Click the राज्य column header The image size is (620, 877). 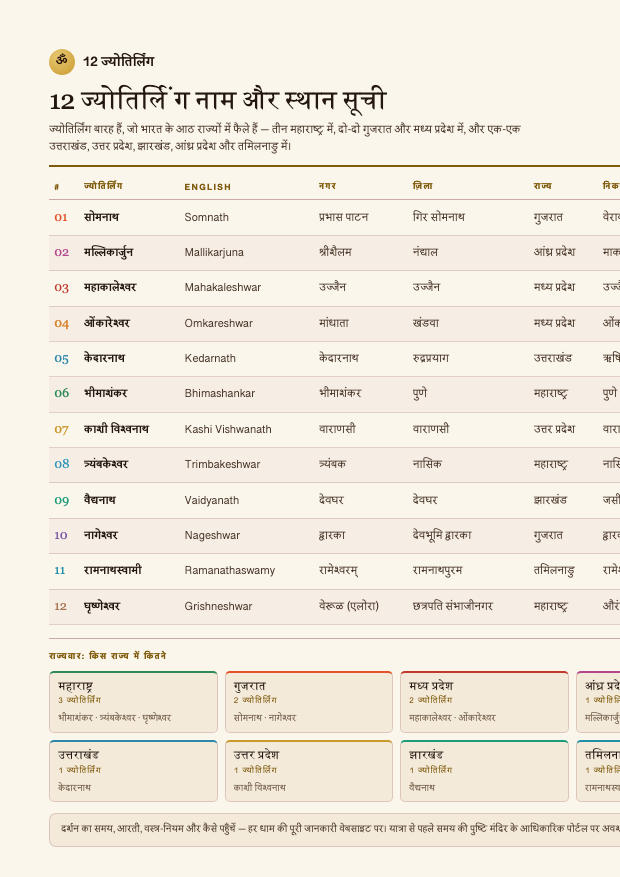[542, 186]
